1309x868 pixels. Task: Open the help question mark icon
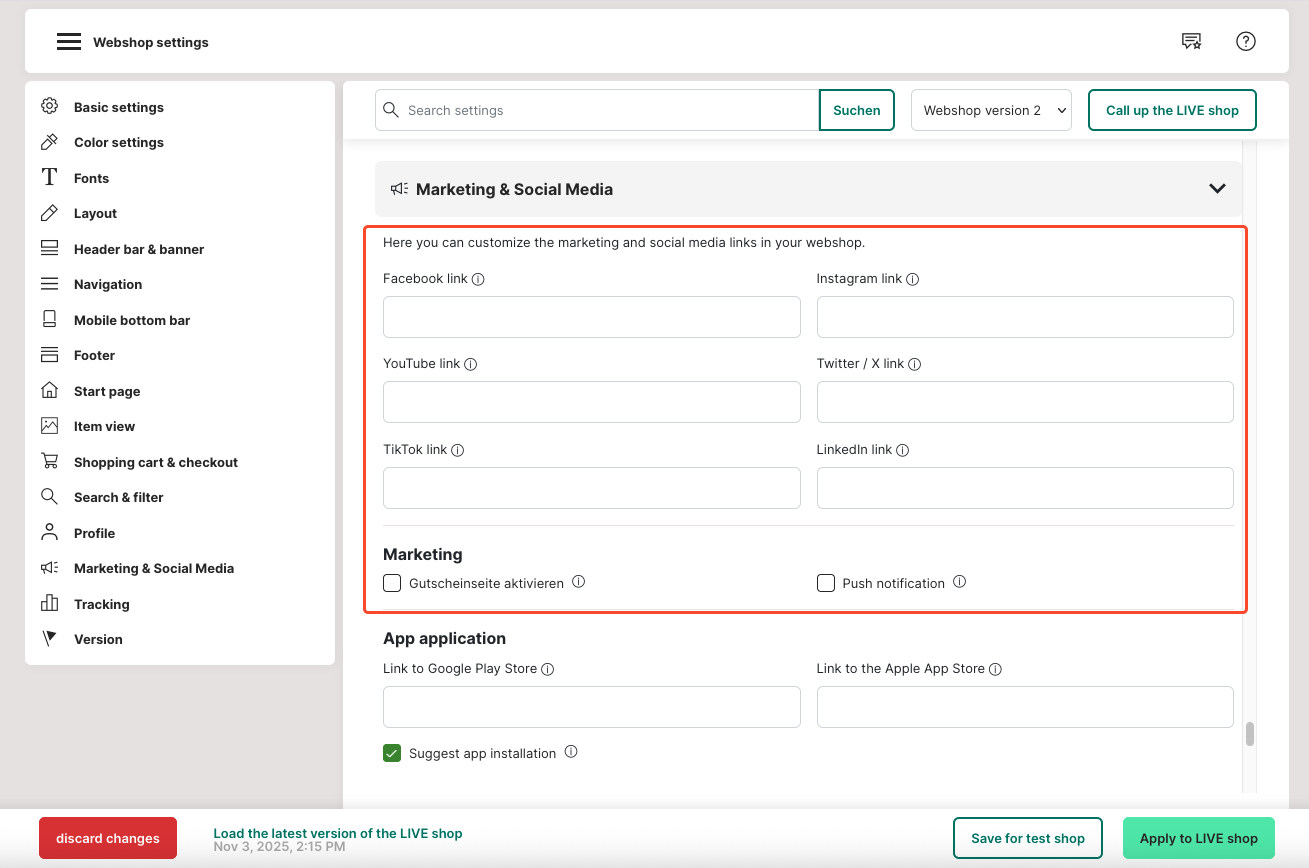(x=1245, y=41)
